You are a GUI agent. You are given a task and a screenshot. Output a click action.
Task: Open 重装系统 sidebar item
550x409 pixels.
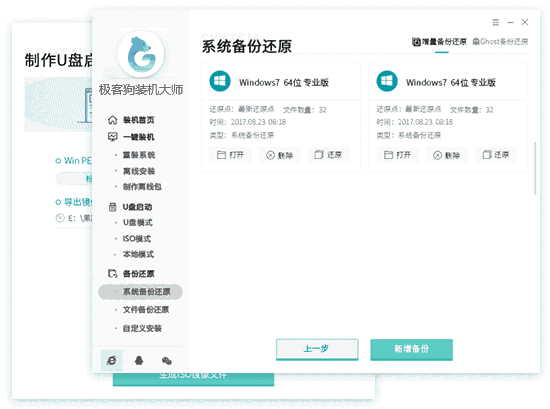point(139,155)
